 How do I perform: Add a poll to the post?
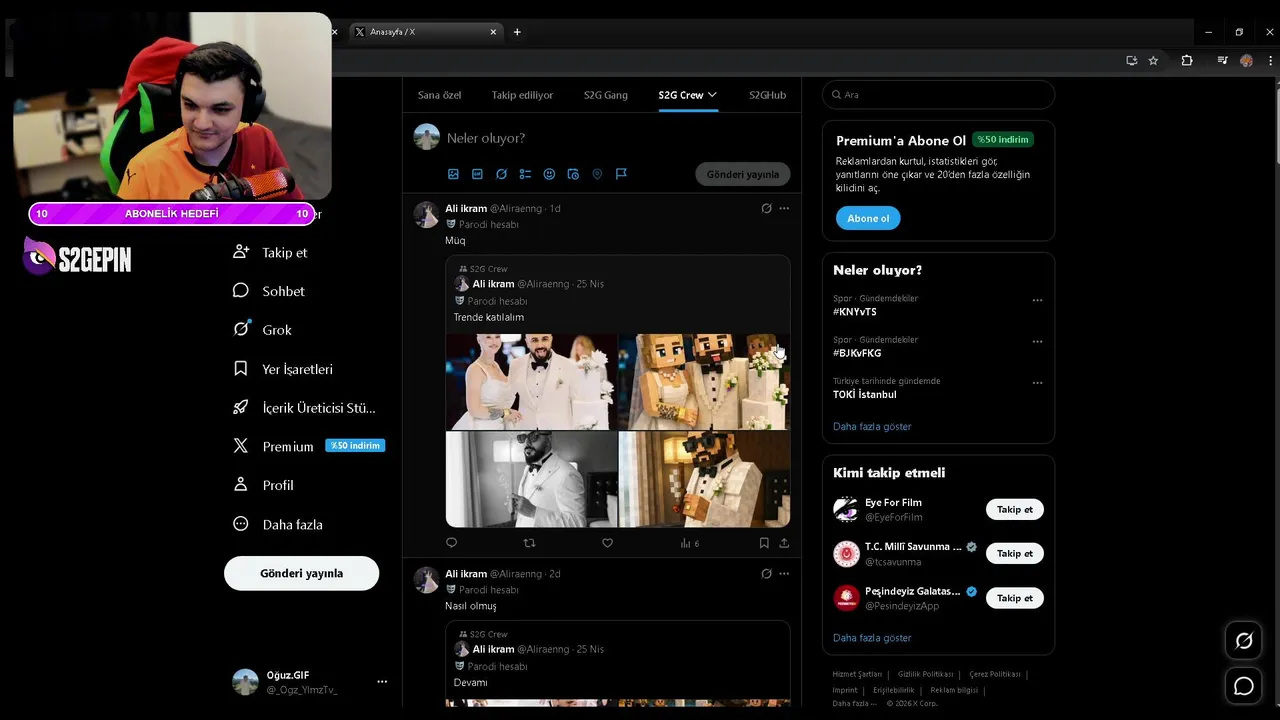point(525,174)
